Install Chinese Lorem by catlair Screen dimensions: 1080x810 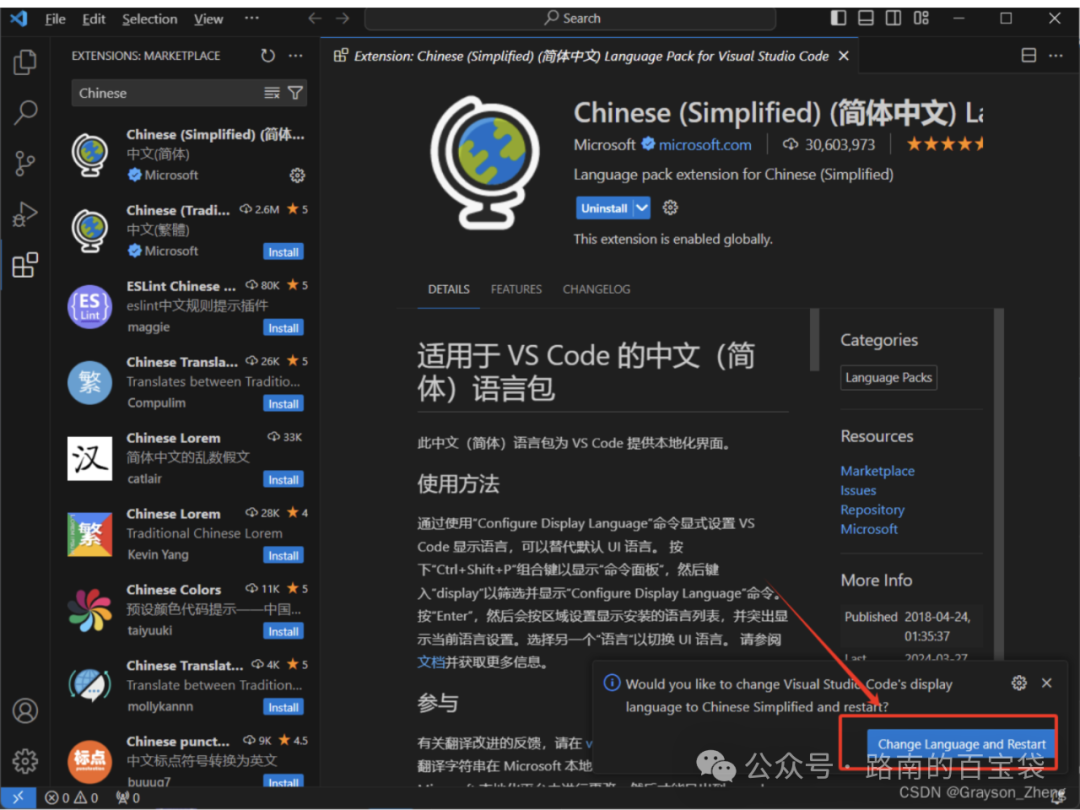tap(283, 479)
